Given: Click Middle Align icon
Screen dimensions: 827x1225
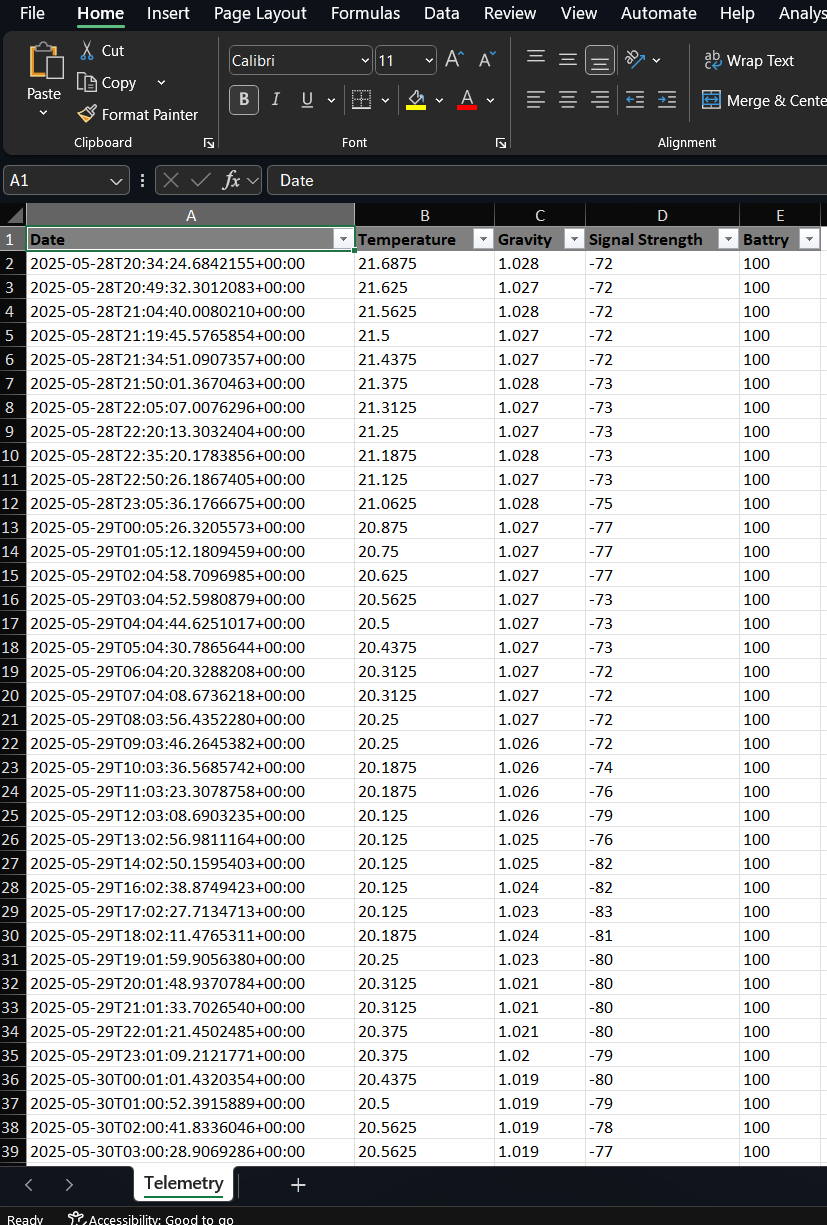Looking at the screenshot, I should tap(568, 60).
